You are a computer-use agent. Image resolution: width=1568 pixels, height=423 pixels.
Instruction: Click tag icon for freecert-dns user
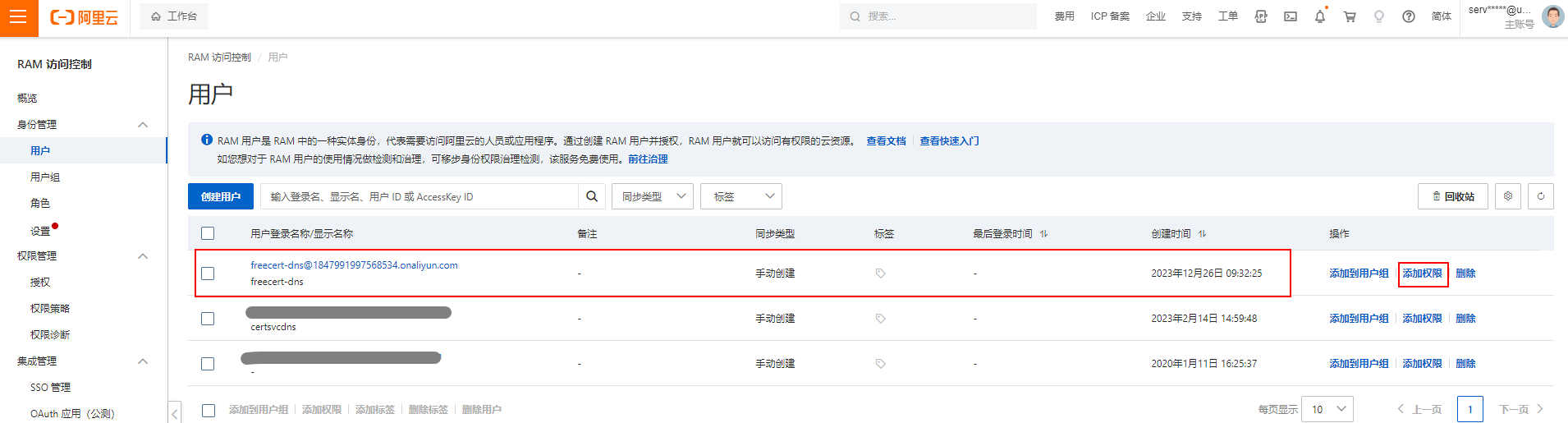pyautogui.click(x=880, y=274)
